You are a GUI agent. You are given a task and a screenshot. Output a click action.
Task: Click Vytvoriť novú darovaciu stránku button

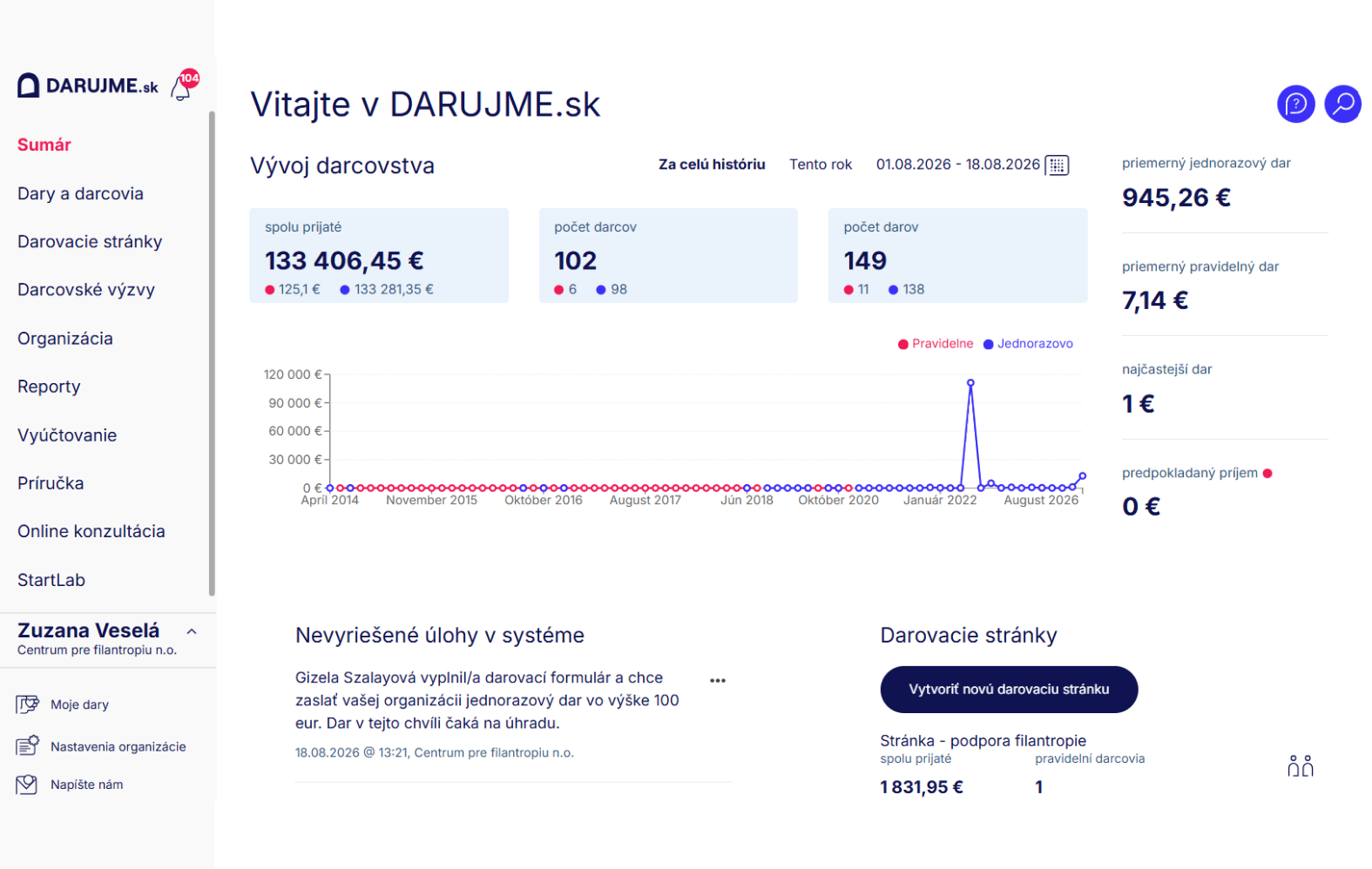tap(1009, 690)
